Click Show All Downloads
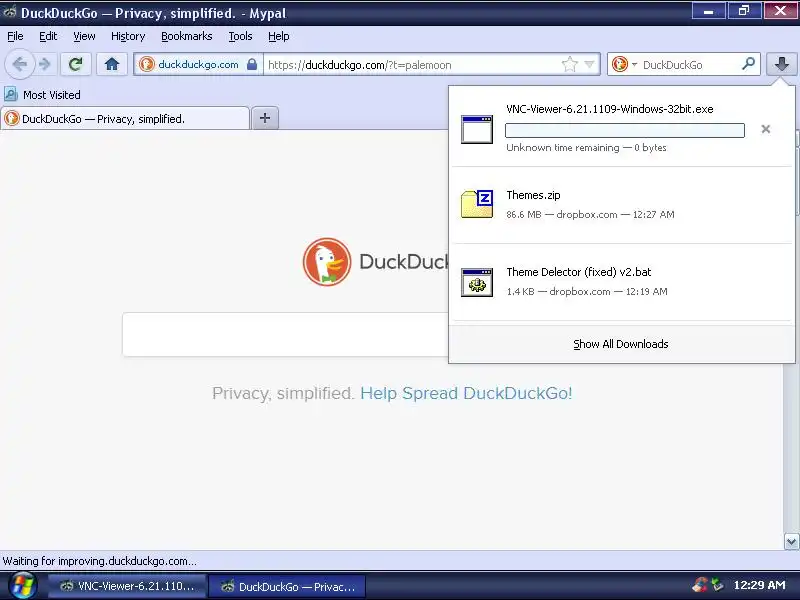 pos(620,344)
